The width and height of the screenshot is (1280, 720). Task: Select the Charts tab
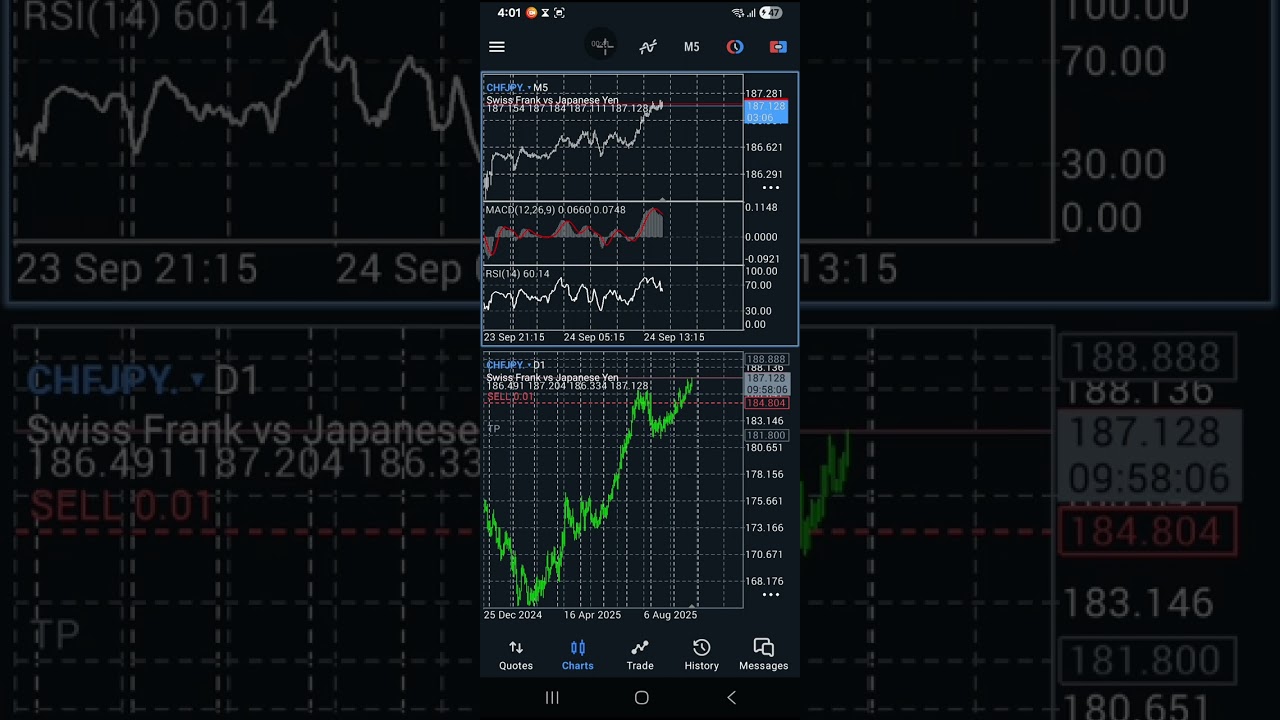577,655
